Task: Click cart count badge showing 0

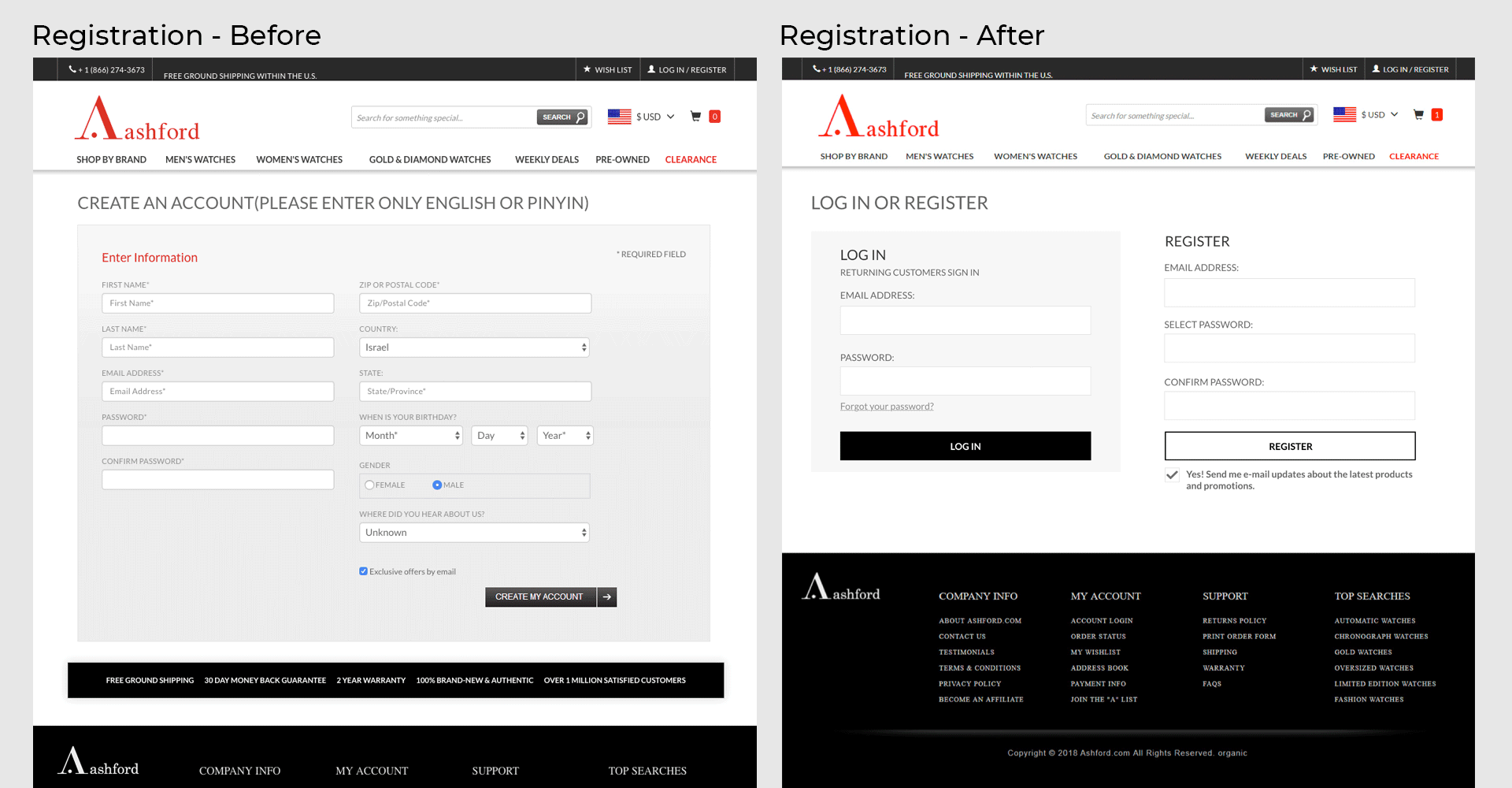Action: click(x=715, y=117)
